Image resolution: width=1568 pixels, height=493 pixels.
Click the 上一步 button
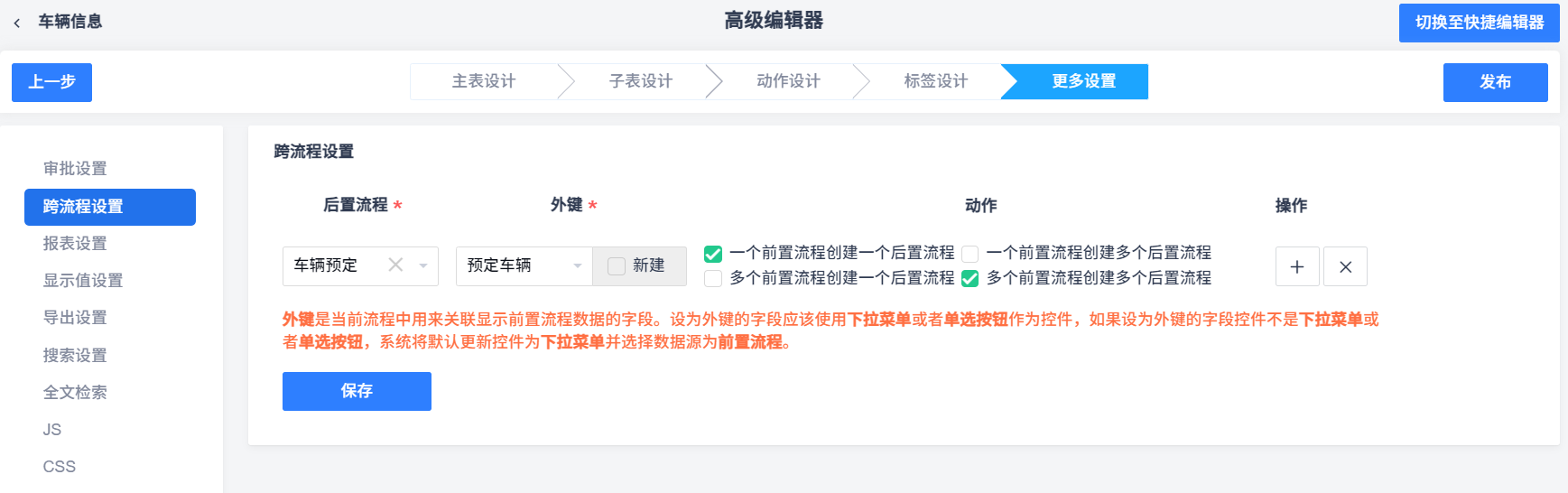click(x=51, y=82)
